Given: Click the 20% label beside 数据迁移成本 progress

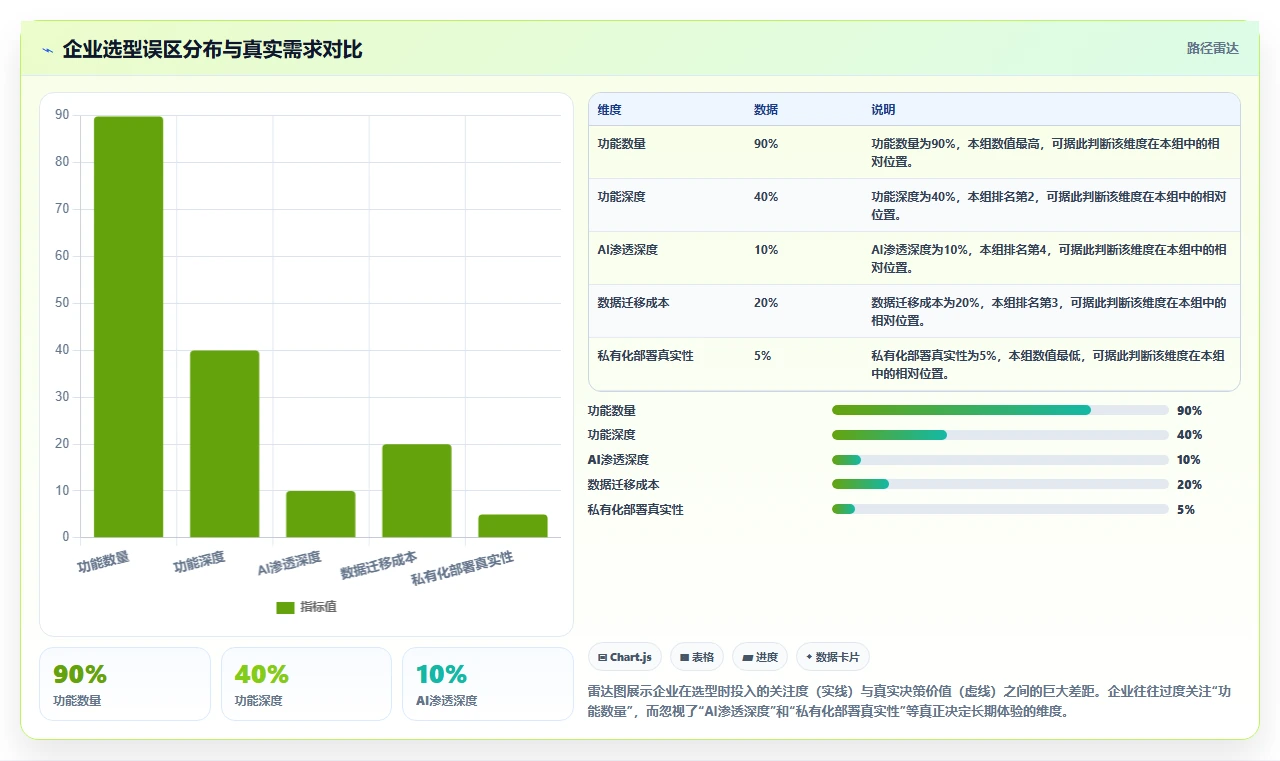Looking at the screenshot, I should [1189, 484].
